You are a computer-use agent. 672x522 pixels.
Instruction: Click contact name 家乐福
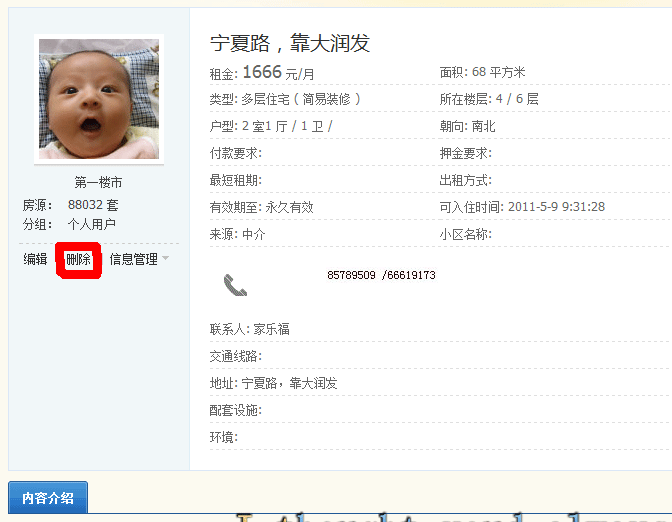pos(271,329)
